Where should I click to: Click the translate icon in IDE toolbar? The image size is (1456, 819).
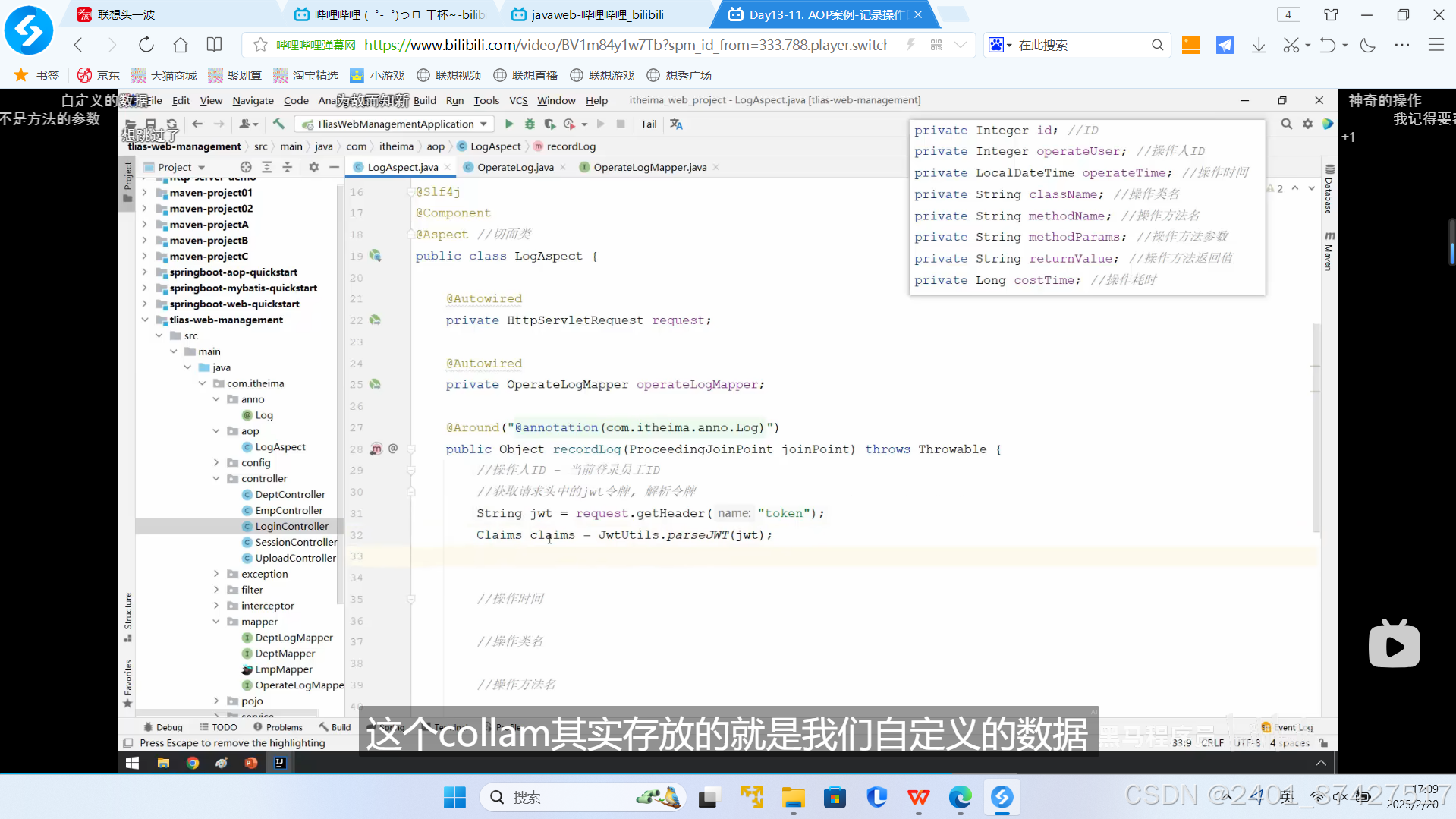click(676, 124)
